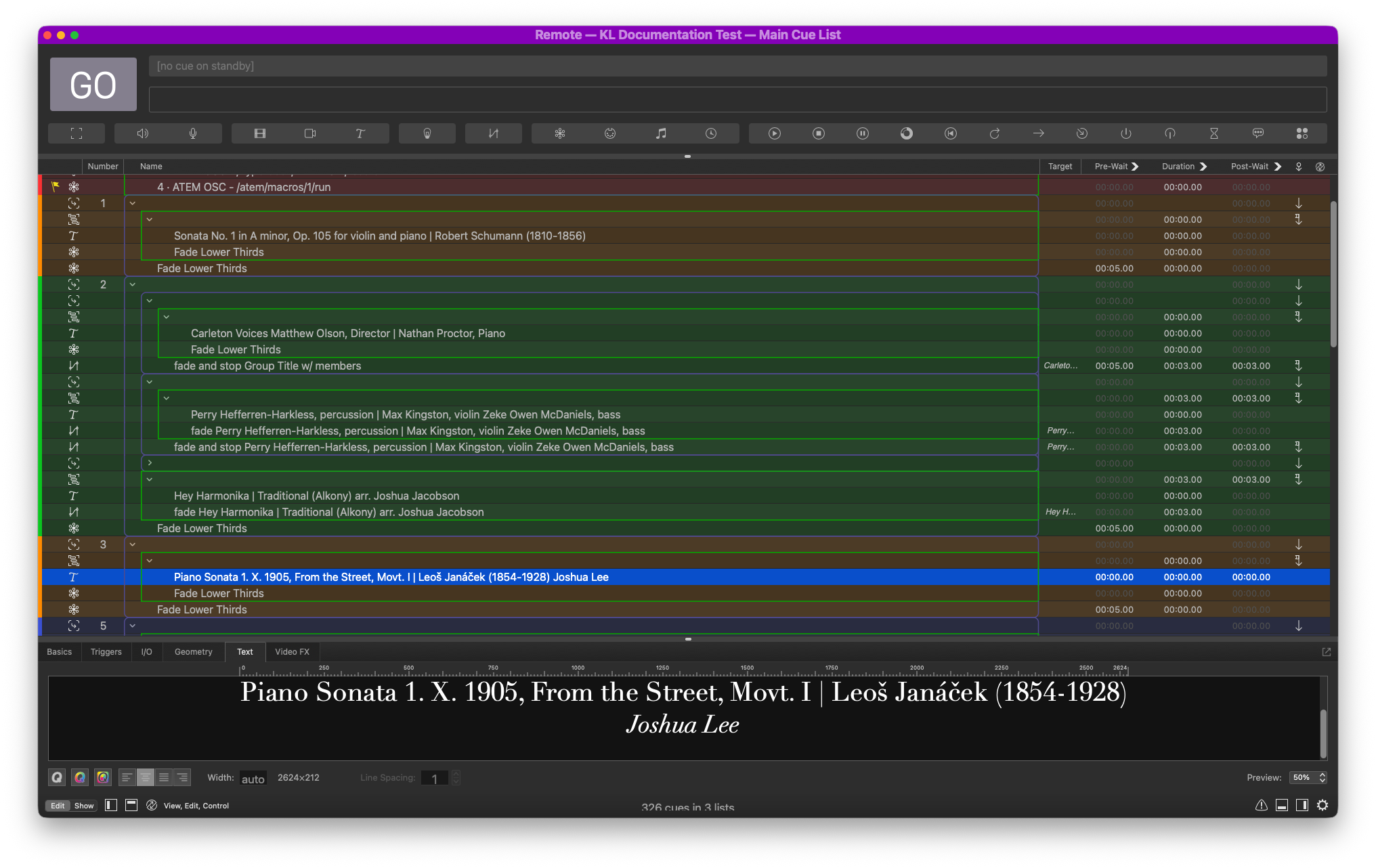
Task: Add a new Stop cue from the toolbar
Action: click(x=819, y=133)
